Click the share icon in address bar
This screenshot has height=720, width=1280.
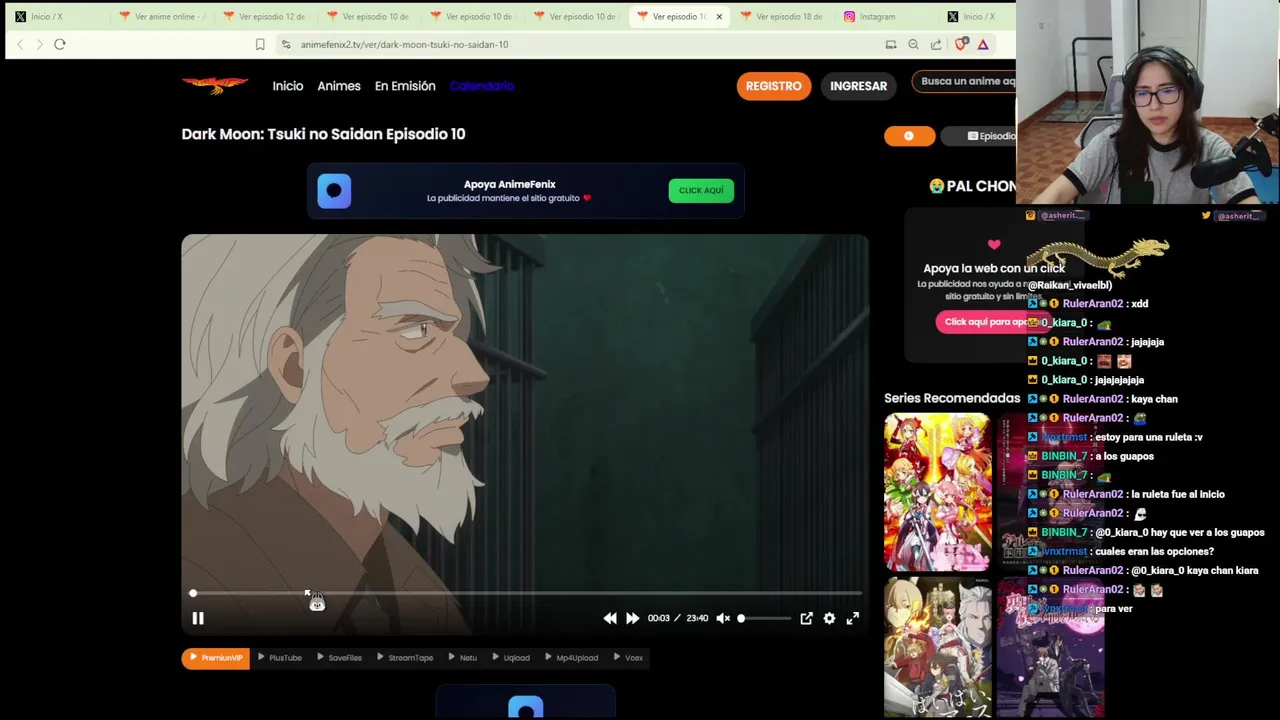(x=936, y=44)
